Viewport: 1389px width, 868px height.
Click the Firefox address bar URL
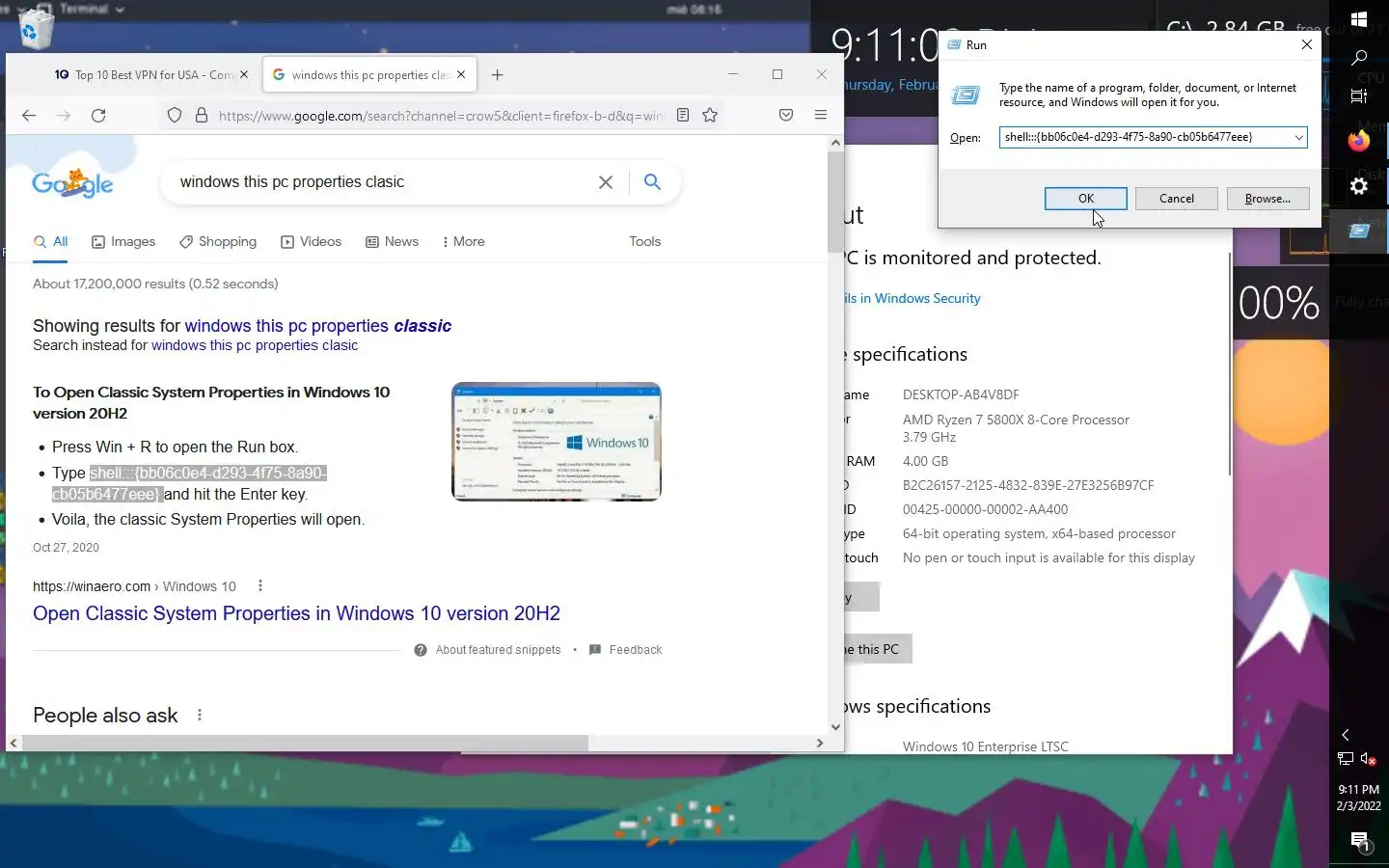click(441, 116)
